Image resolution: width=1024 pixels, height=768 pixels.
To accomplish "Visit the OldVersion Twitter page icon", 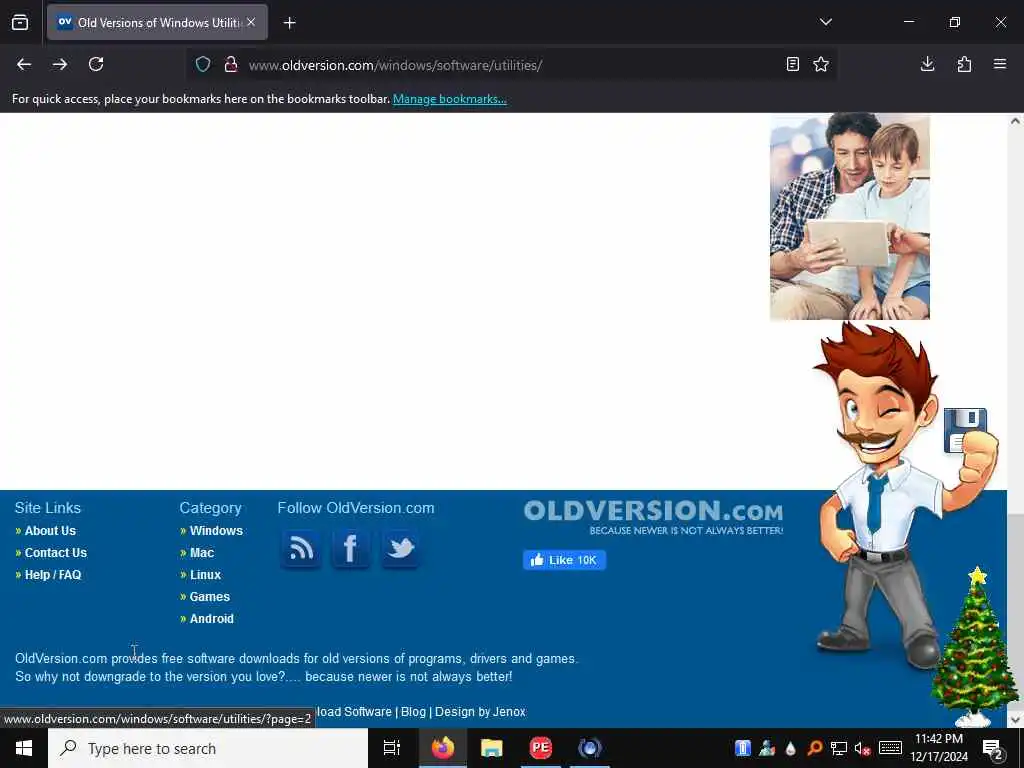I will click(400, 548).
